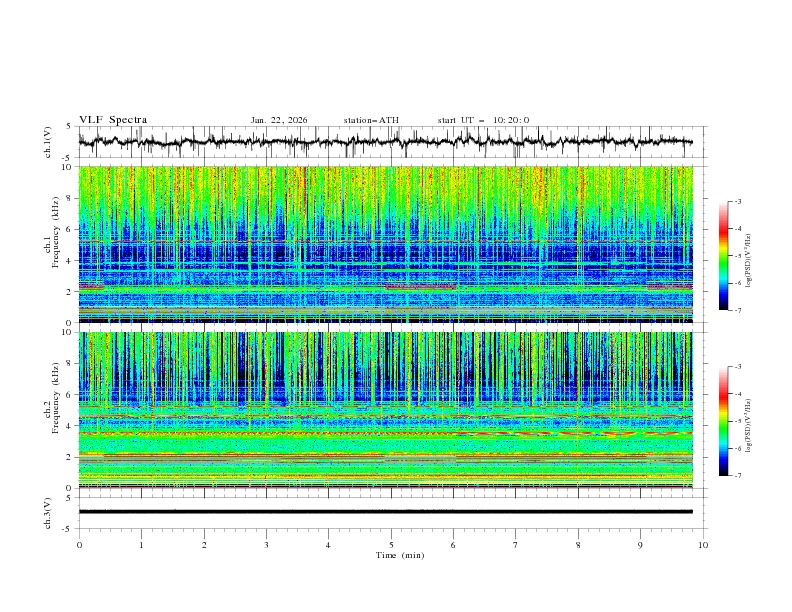This screenshot has width=792, height=612.
Task: Click time axis tick label "0"
Action: click(x=79, y=545)
